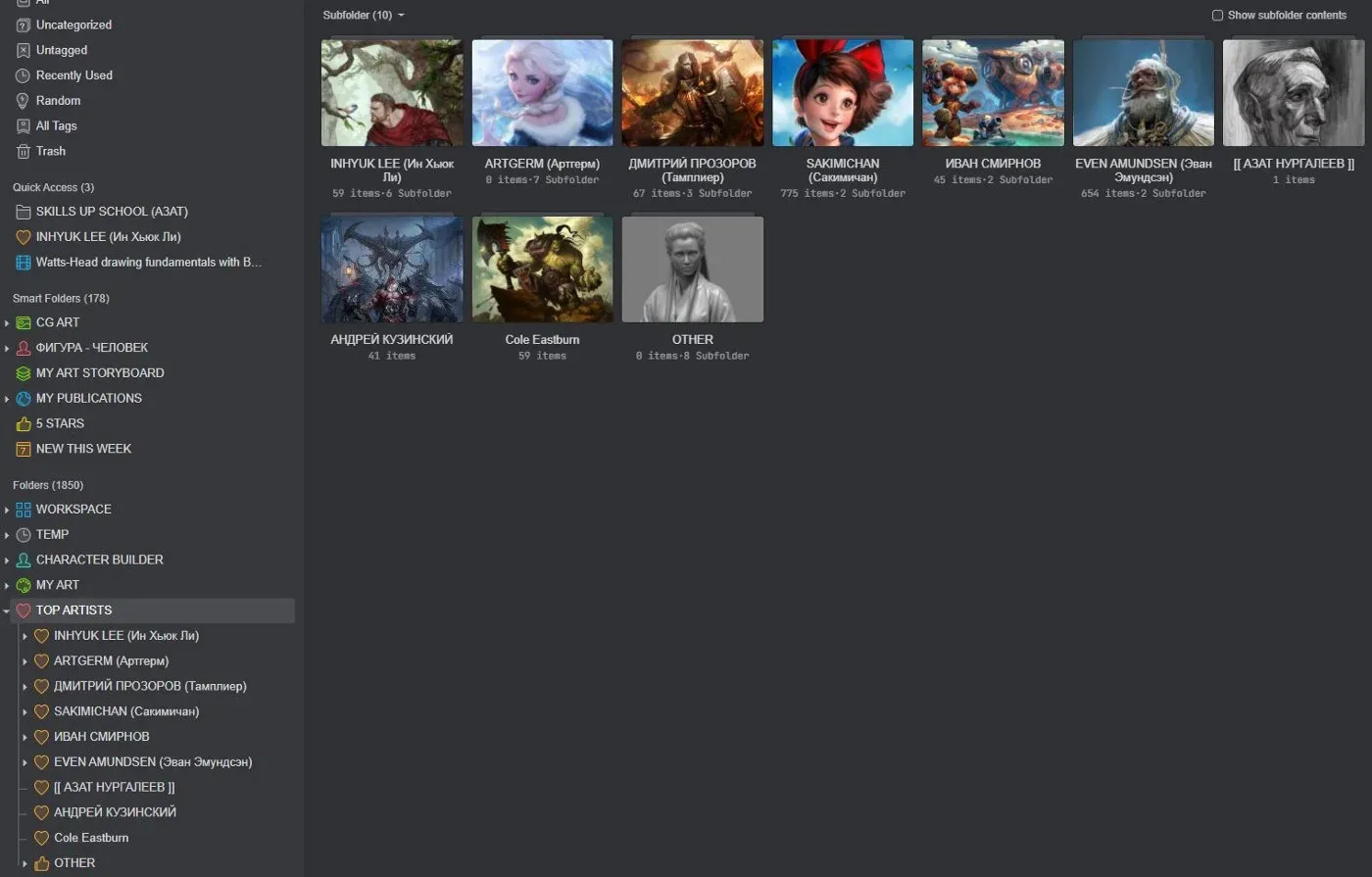The height and width of the screenshot is (877, 1372).
Task: Enable Show subfolder contents checkbox
Action: coord(1217,15)
